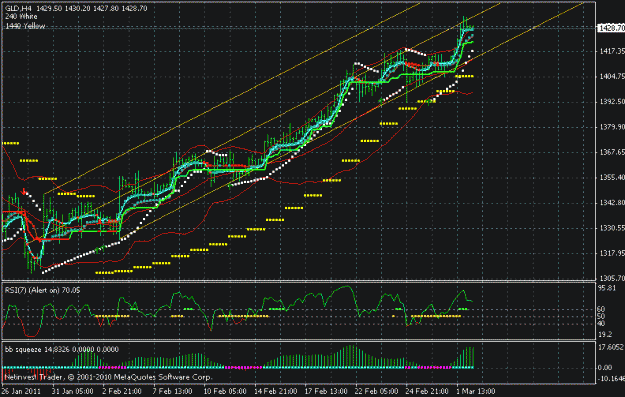Click price scale value 1379.90

(x=612, y=127)
